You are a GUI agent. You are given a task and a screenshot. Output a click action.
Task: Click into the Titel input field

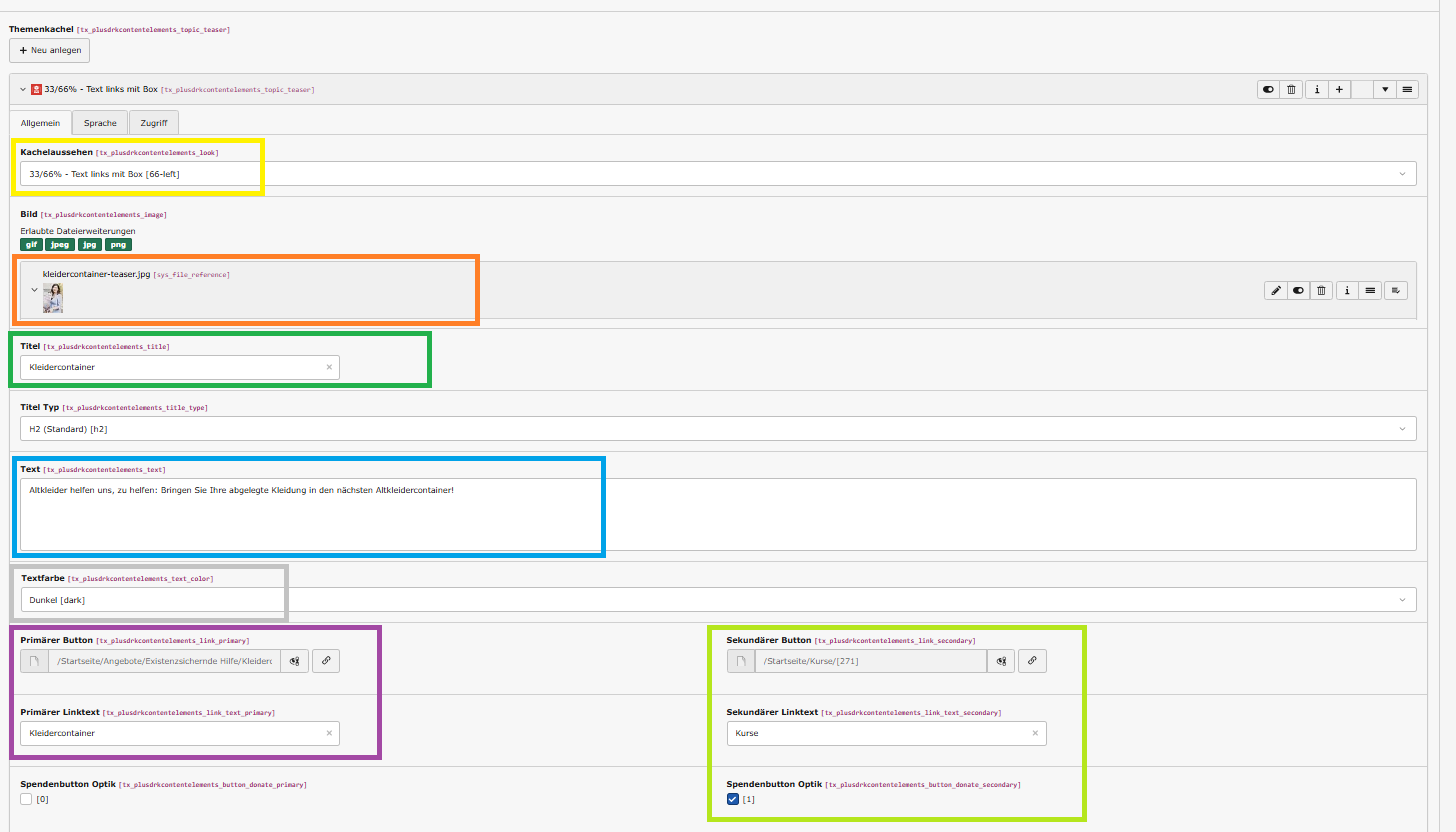point(180,367)
